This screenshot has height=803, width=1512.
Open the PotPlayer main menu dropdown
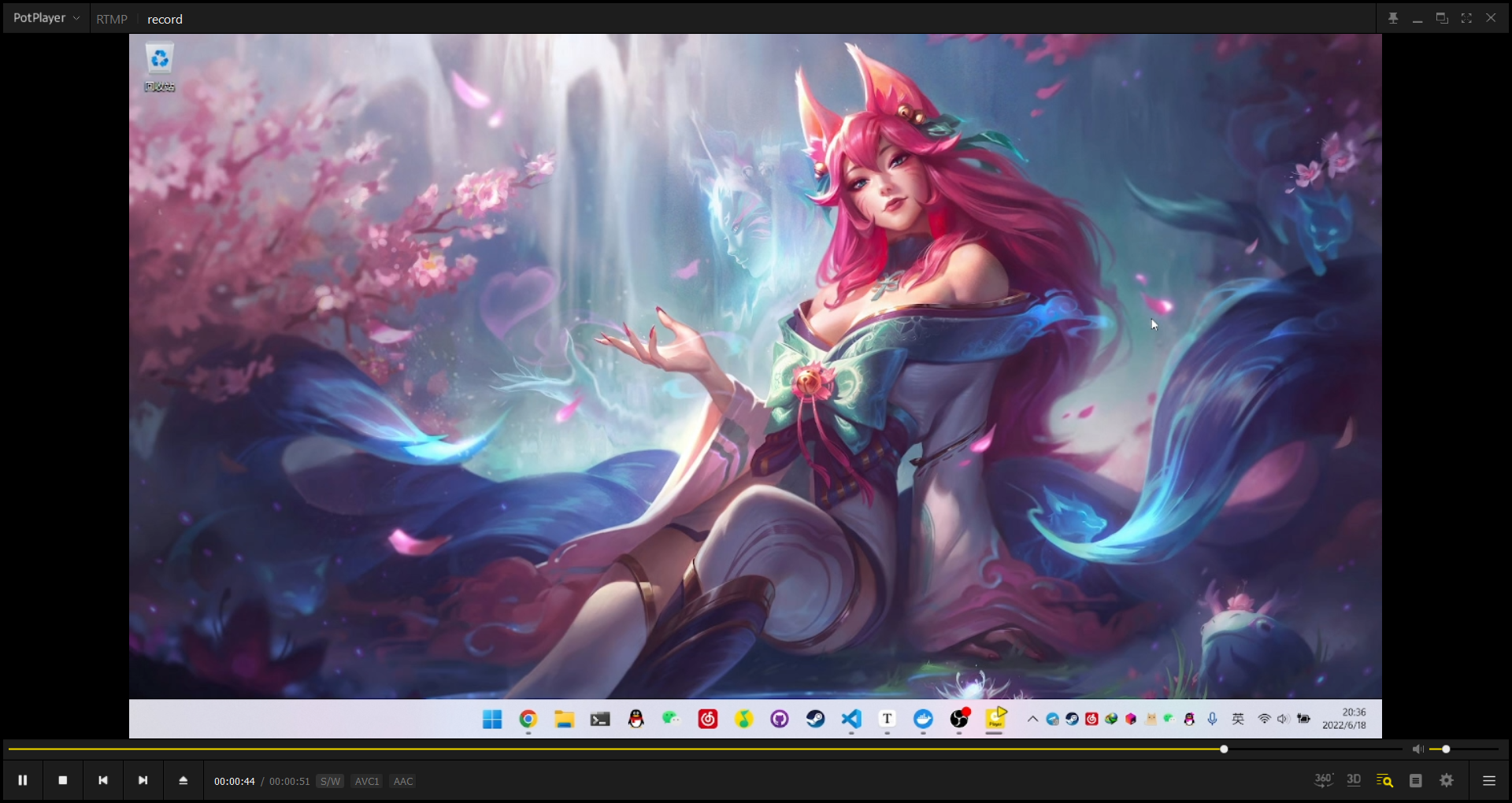tap(46, 18)
